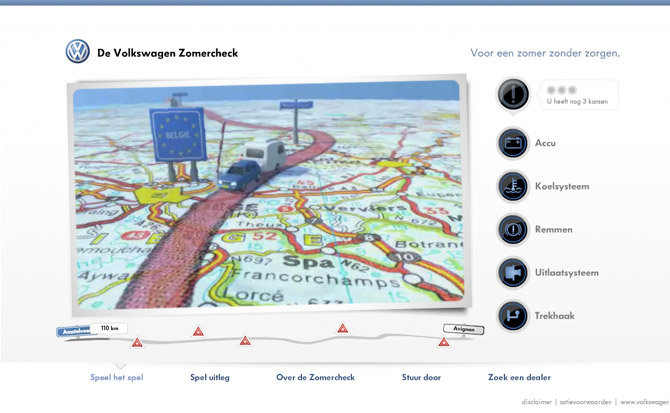Select the Uitlaatsysteem exhaust icon
The height and width of the screenshot is (413, 670).
pos(513,272)
